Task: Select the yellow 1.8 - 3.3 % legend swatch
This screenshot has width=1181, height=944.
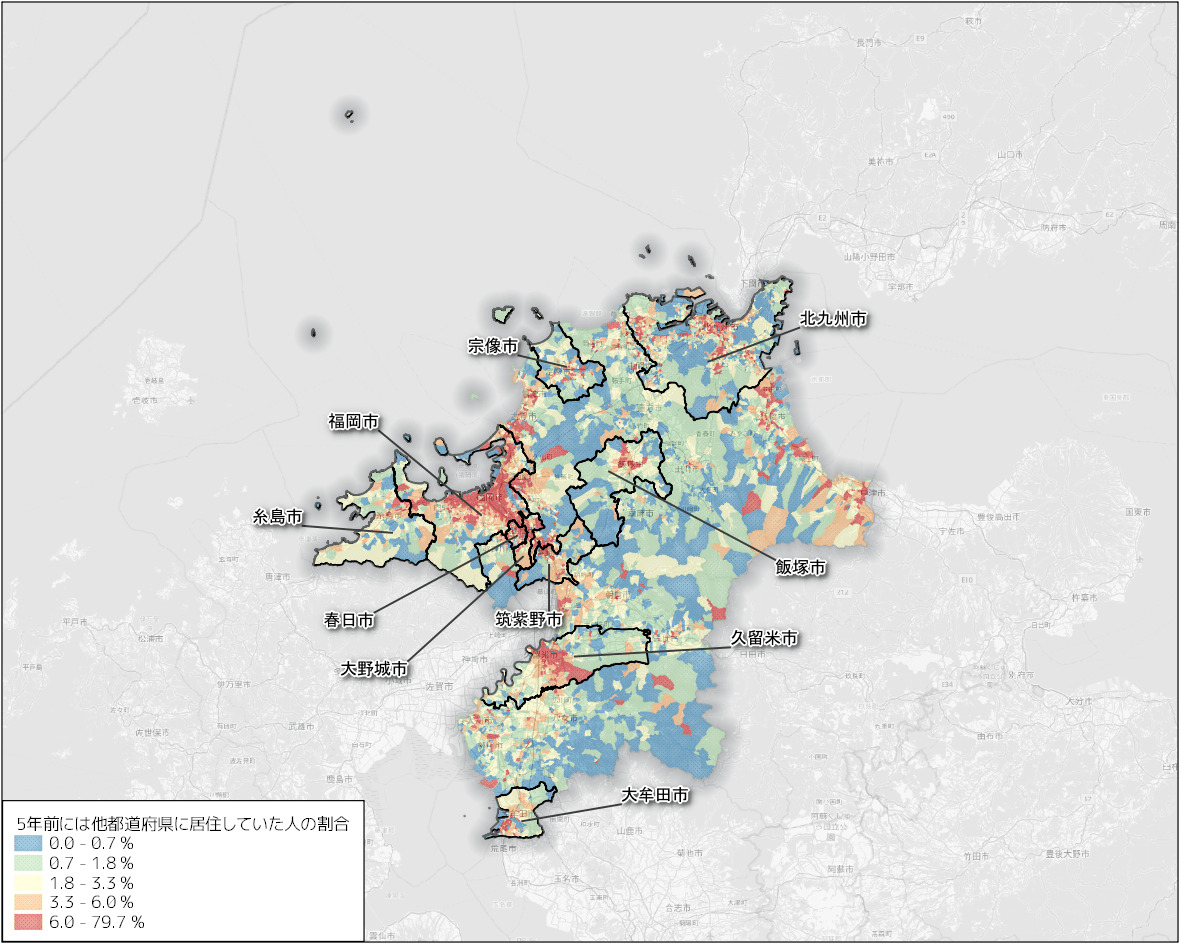Action: pos(28,883)
